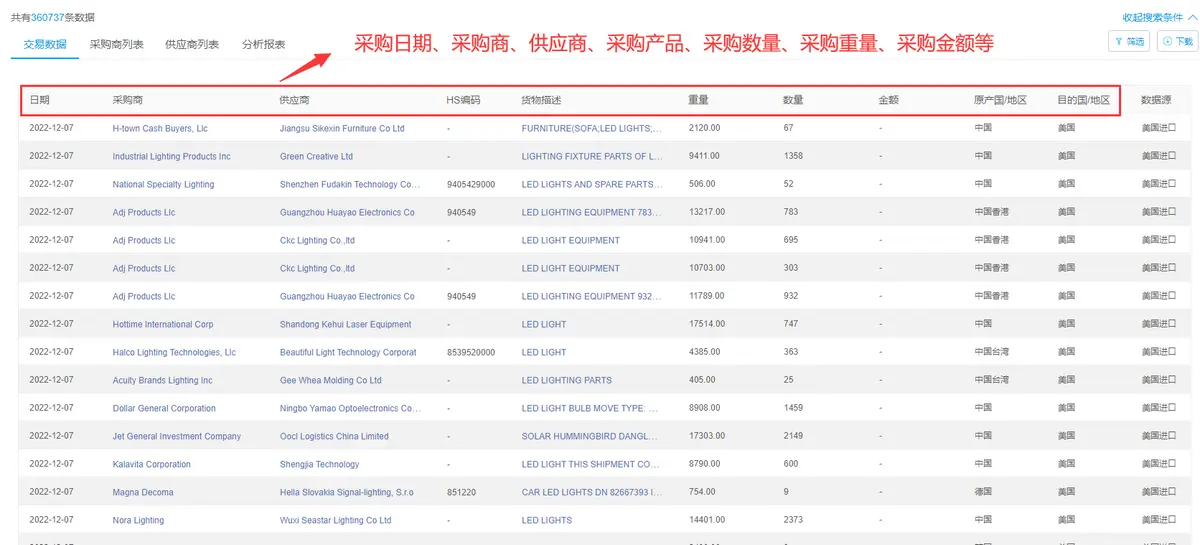Open supplier Green Creative Ltd
1200x545 pixels.
pyautogui.click(x=316, y=156)
